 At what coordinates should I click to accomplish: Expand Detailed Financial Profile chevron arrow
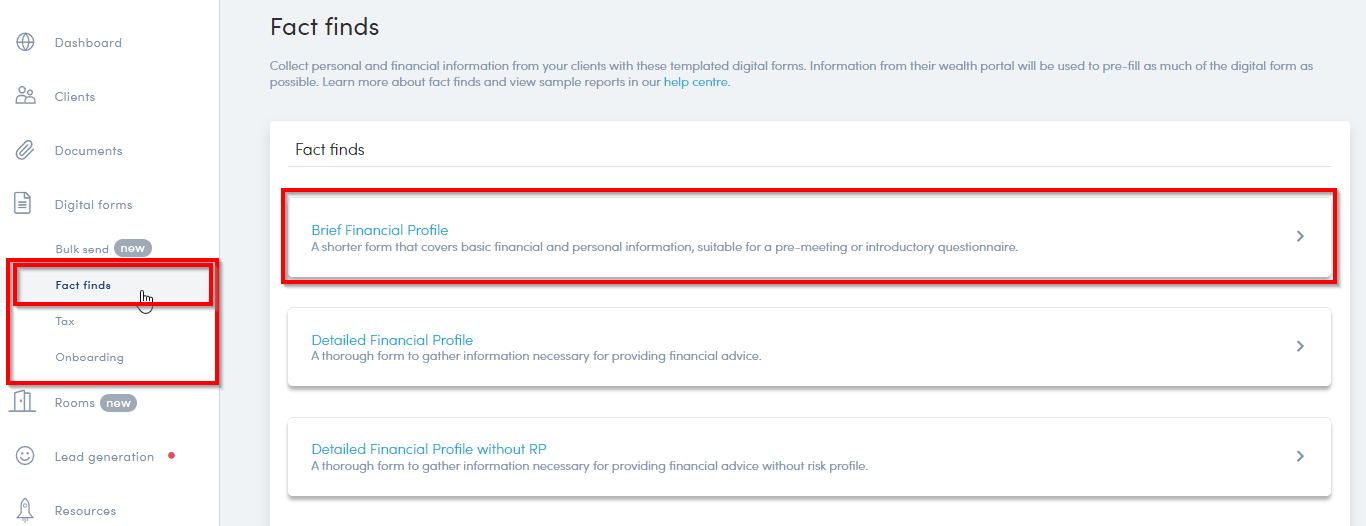pyautogui.click(x=1300, y=346)
